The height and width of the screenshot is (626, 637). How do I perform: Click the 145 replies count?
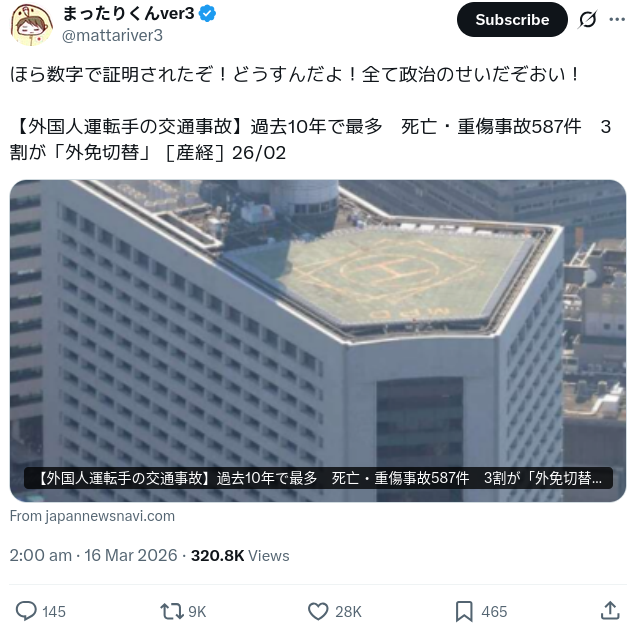(54, 612)
